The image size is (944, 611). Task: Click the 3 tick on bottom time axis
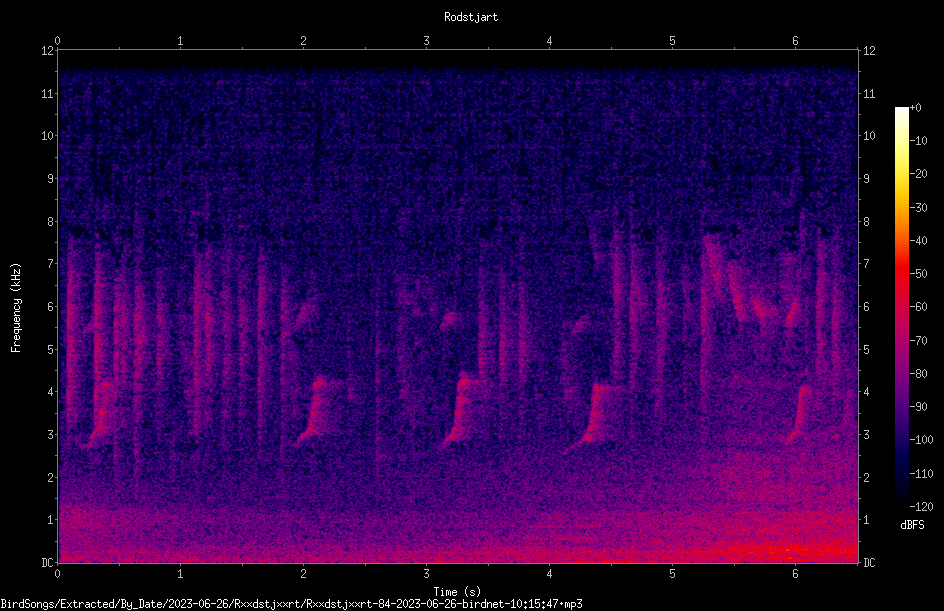(x=426, y=574)
